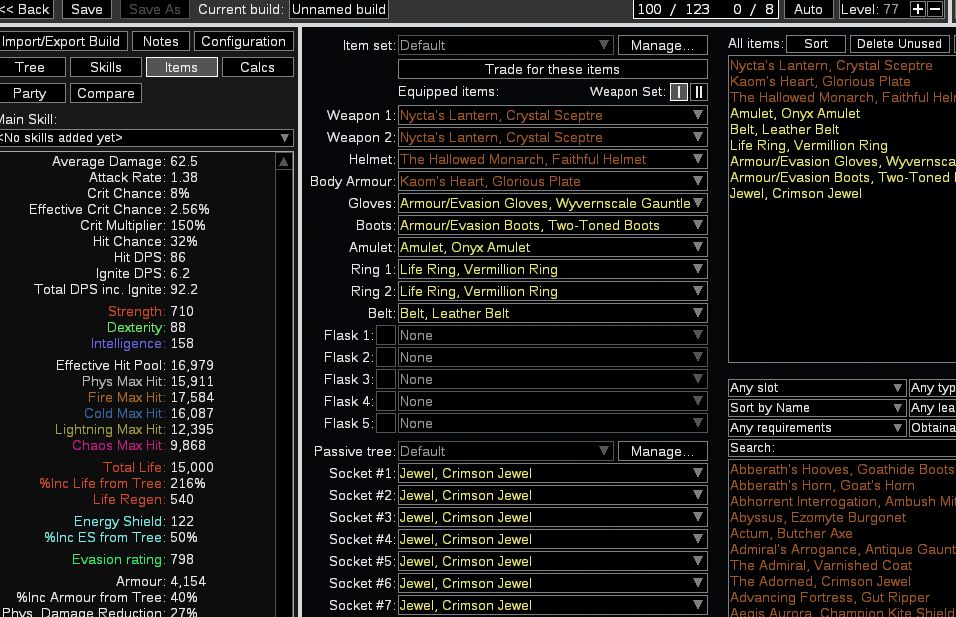Switch to the Tree tab
This screenshot has width=956, height=617.
click(x=30, y=67)
